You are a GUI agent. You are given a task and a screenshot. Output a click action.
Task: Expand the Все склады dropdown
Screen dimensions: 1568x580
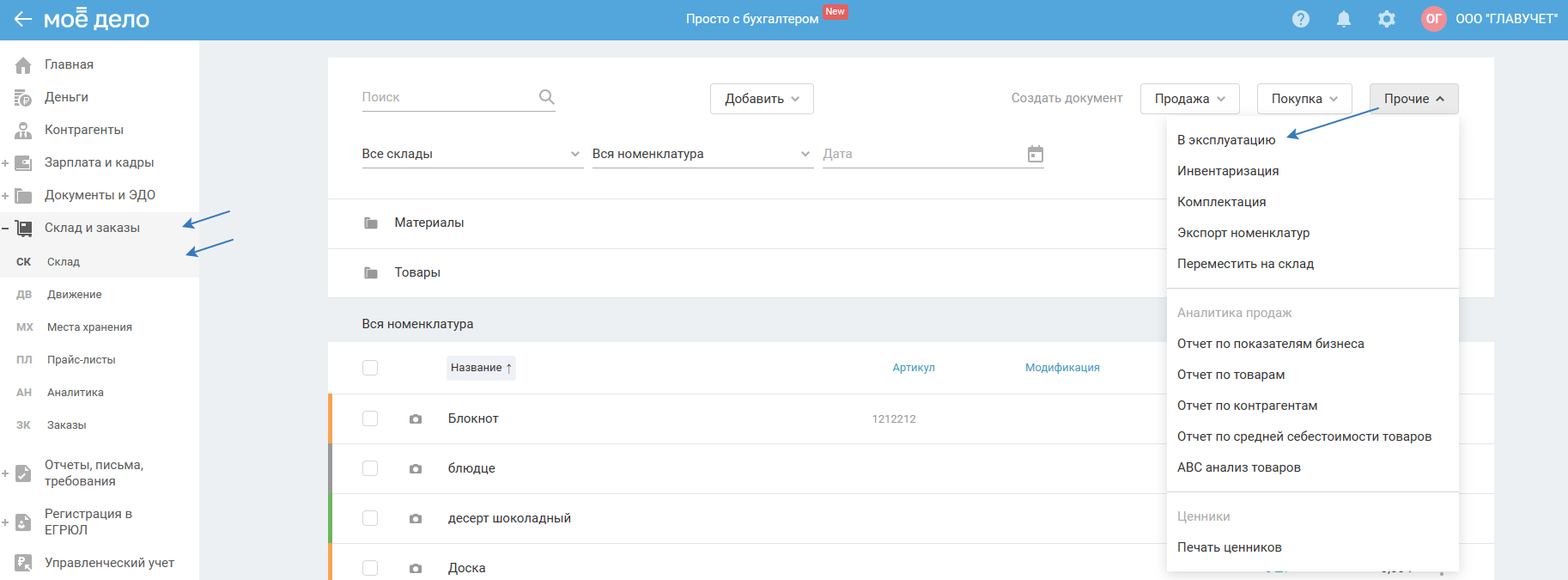pos(471,154)
